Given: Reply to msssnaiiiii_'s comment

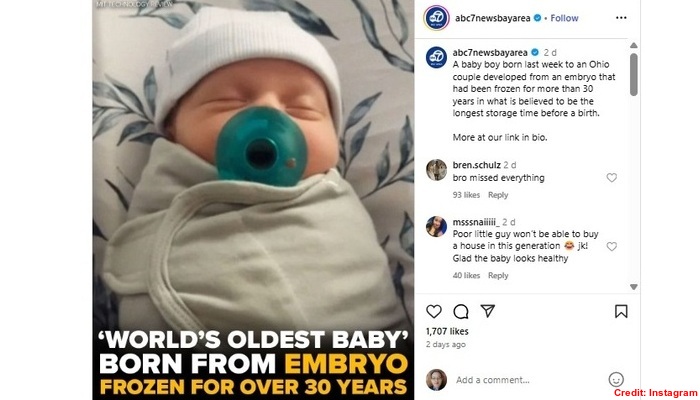Looking at the screenshot, I should 498,275.
